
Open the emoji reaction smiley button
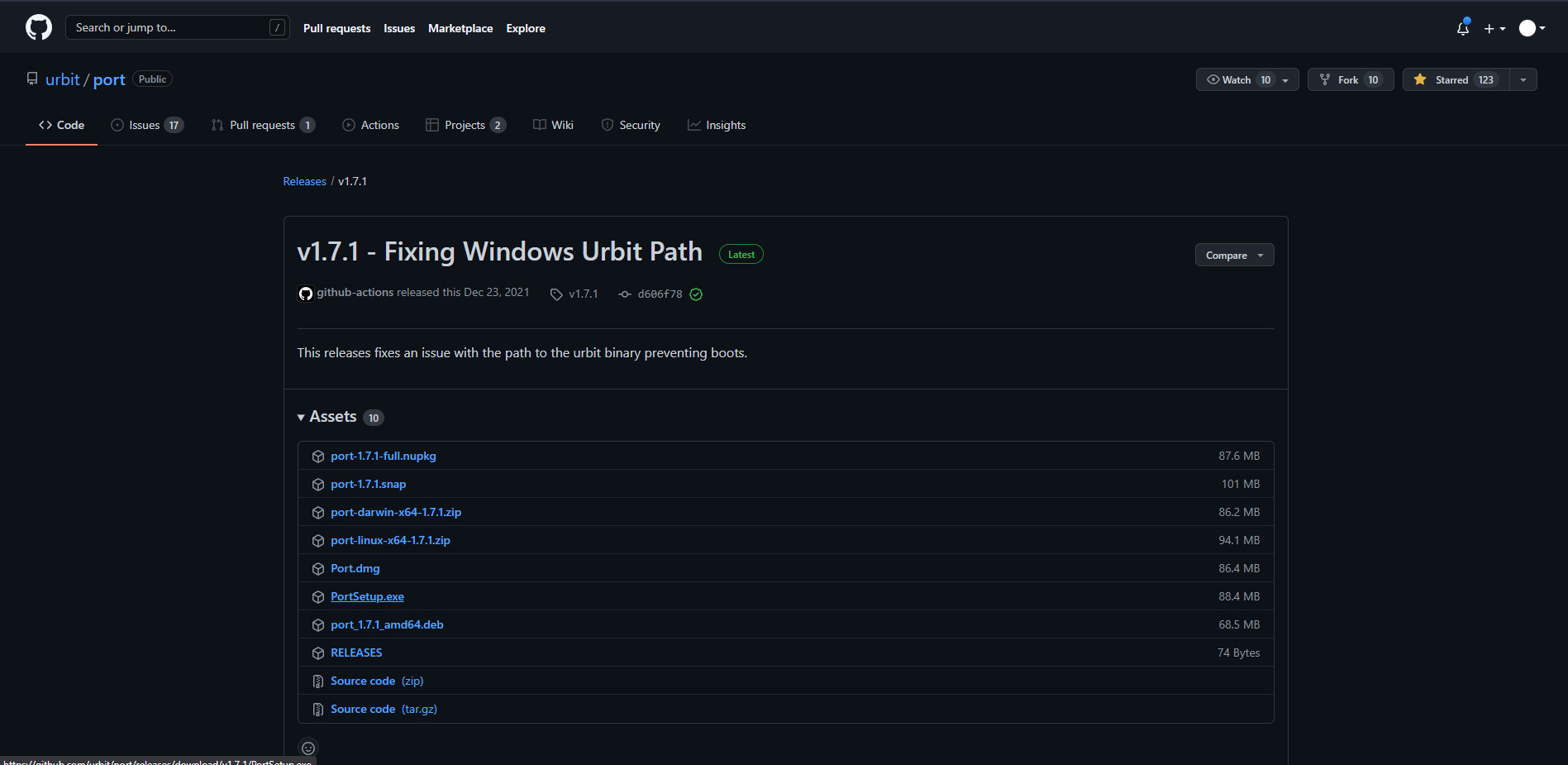pyautogui.click(x=308, y=748)
